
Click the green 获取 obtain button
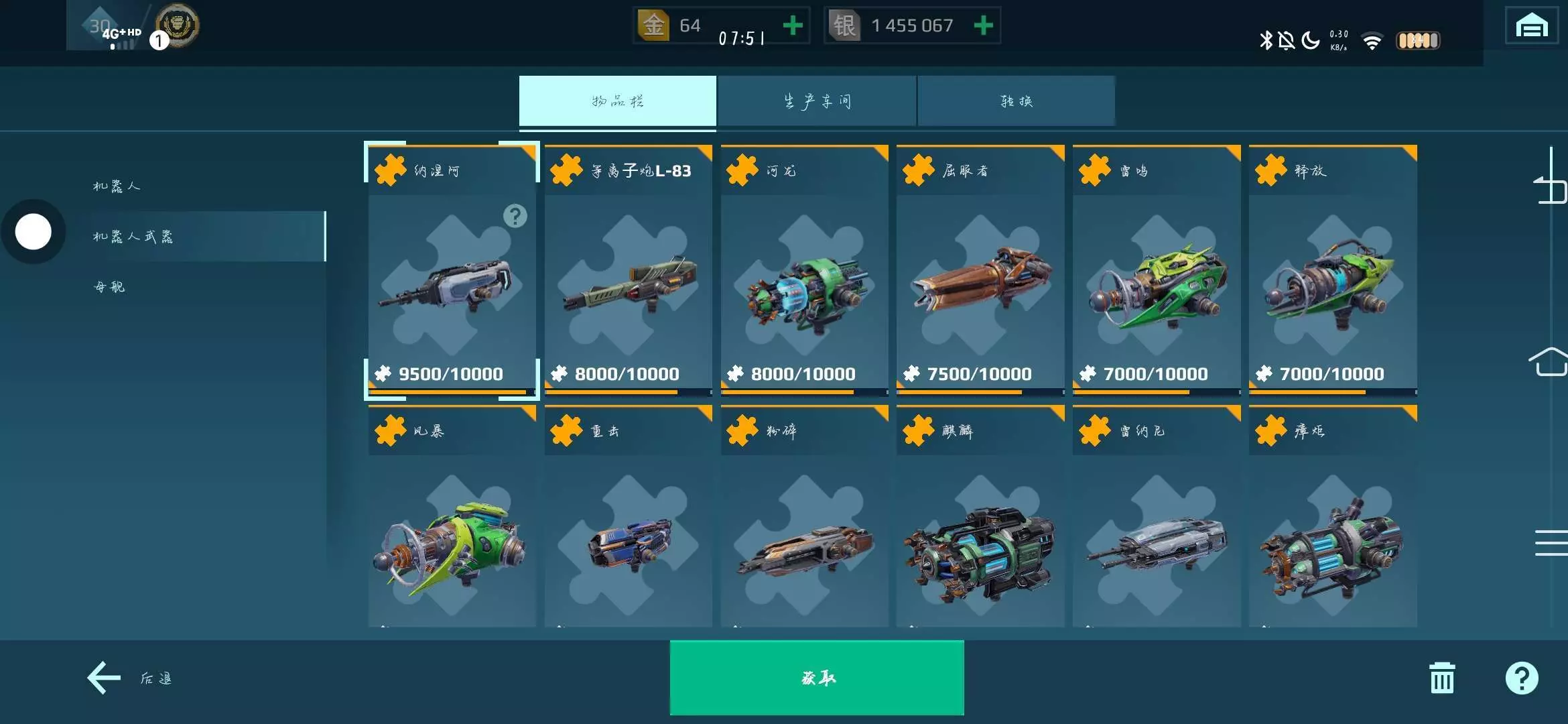click(817, 678)
